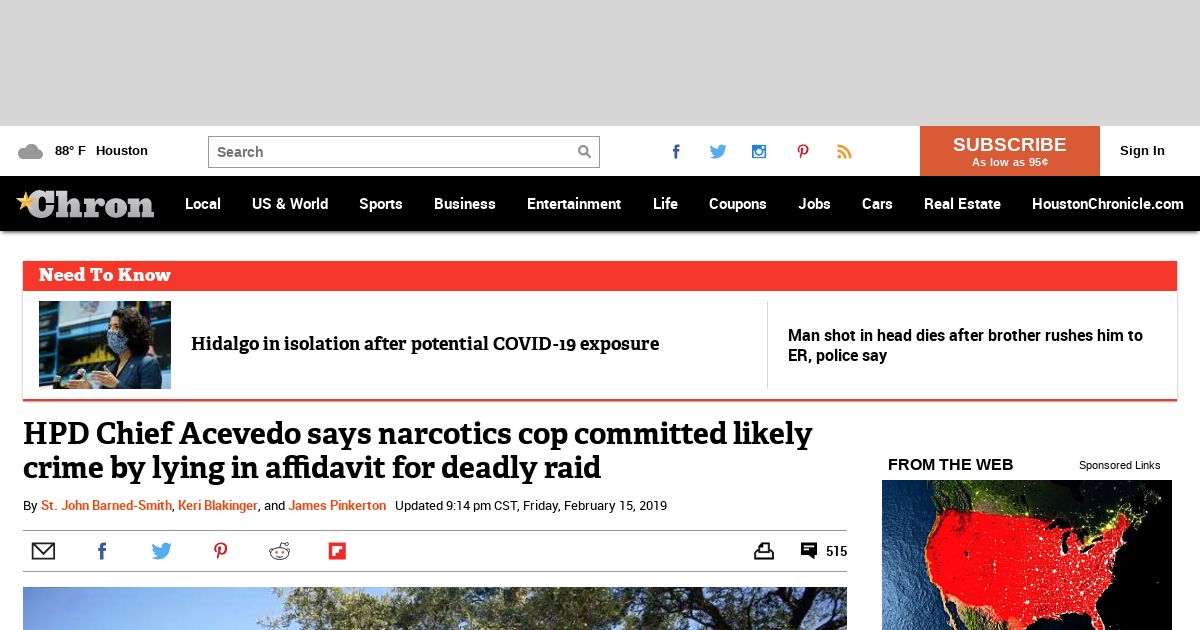This screenshot has width=1200, height=630.
Task: Share article on Facebook
Action: point(101,551)
